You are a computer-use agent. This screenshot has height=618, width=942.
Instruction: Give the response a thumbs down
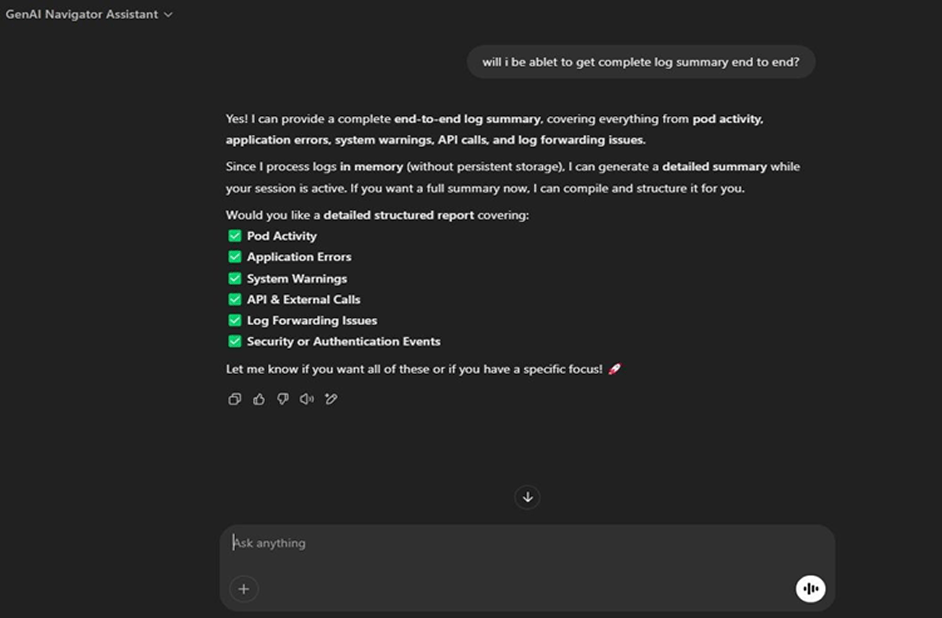coord(283,399)
